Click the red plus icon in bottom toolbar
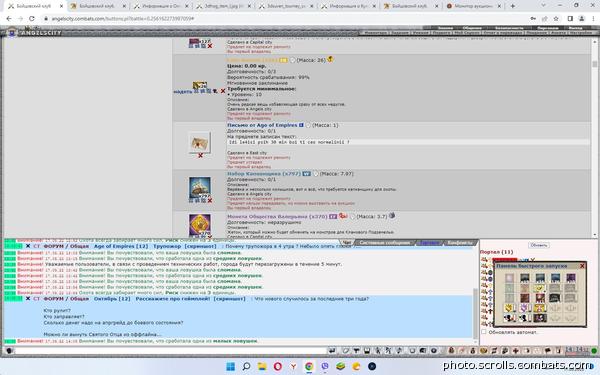600x375 pixels. point(515,351)
